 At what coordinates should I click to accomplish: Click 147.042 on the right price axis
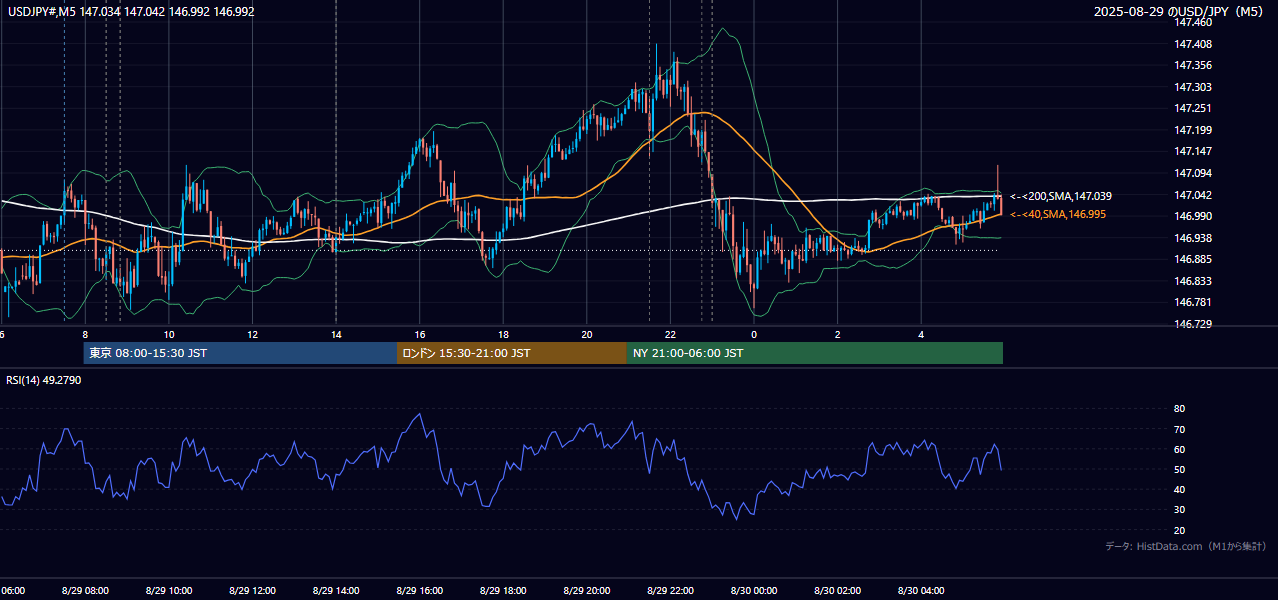click(1194, 195)
